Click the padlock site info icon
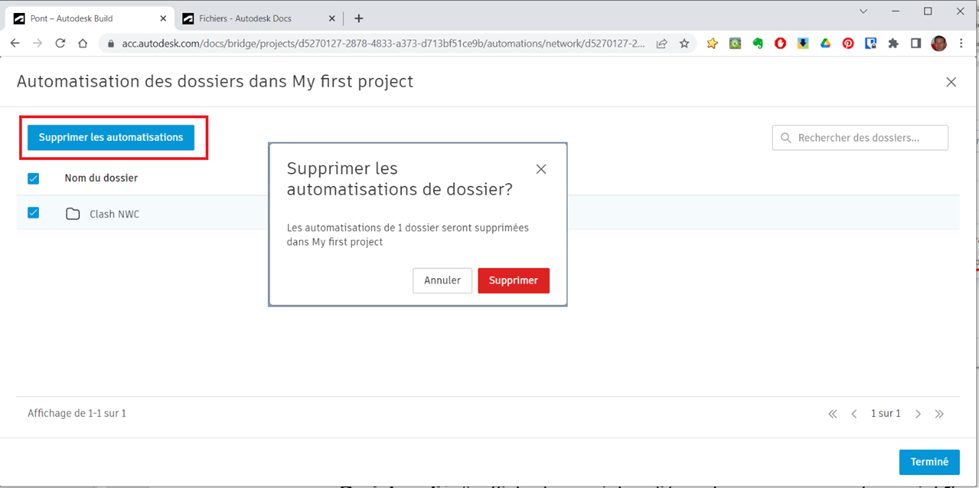 click(111, 44)
